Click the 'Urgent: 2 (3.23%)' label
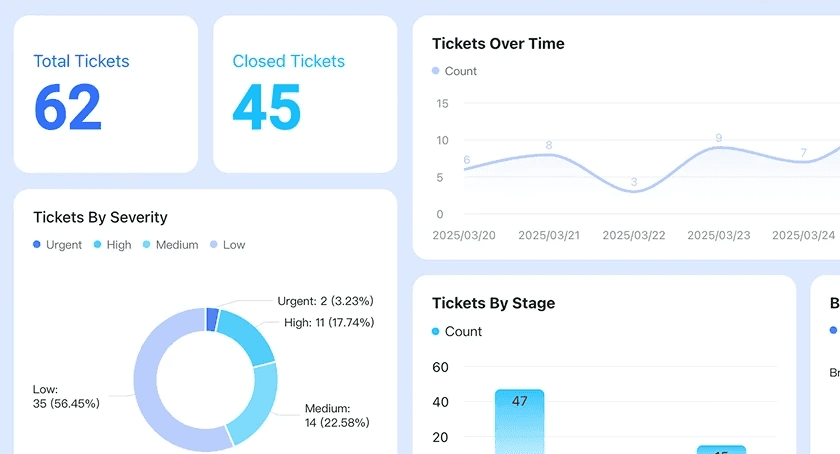The width and height of the screenshot is (840, 454). point(325,301)
